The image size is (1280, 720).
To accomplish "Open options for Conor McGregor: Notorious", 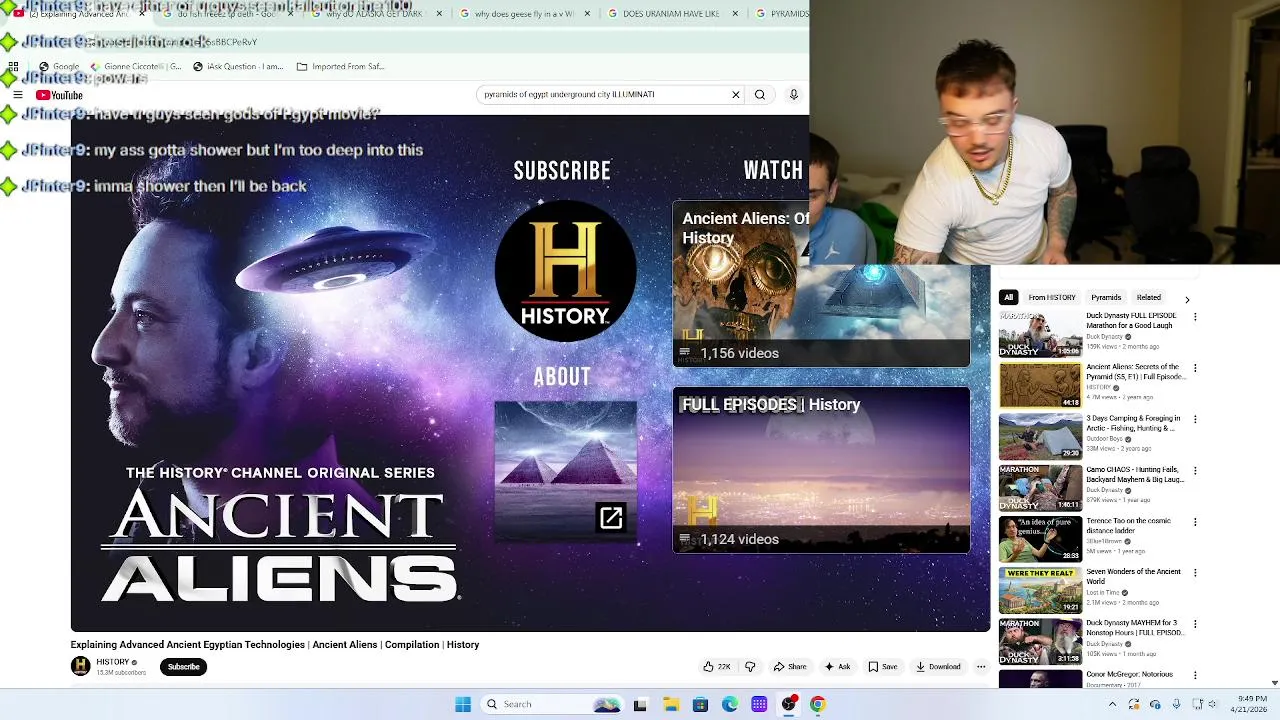I will click(1195, 675).
